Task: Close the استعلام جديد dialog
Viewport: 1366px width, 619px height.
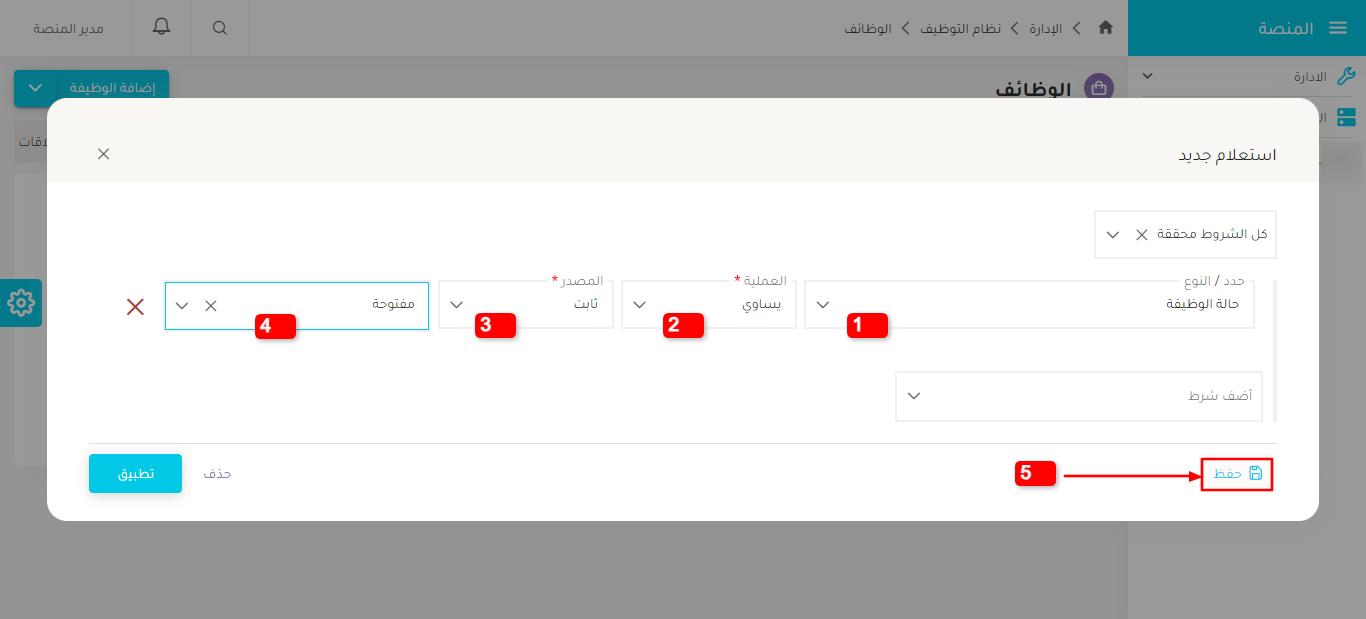Action: click(103, 154)
